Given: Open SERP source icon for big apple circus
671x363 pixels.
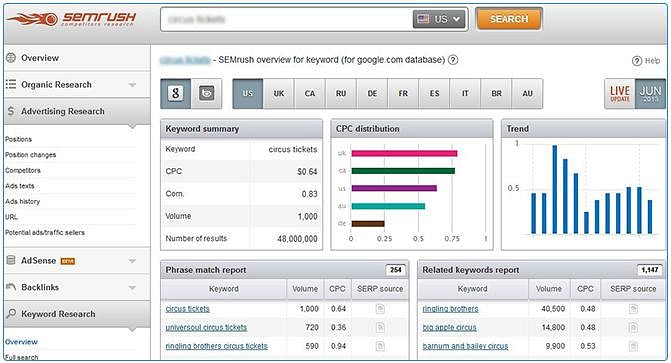Looking at the screenshot, I should [x=633, y=327].
